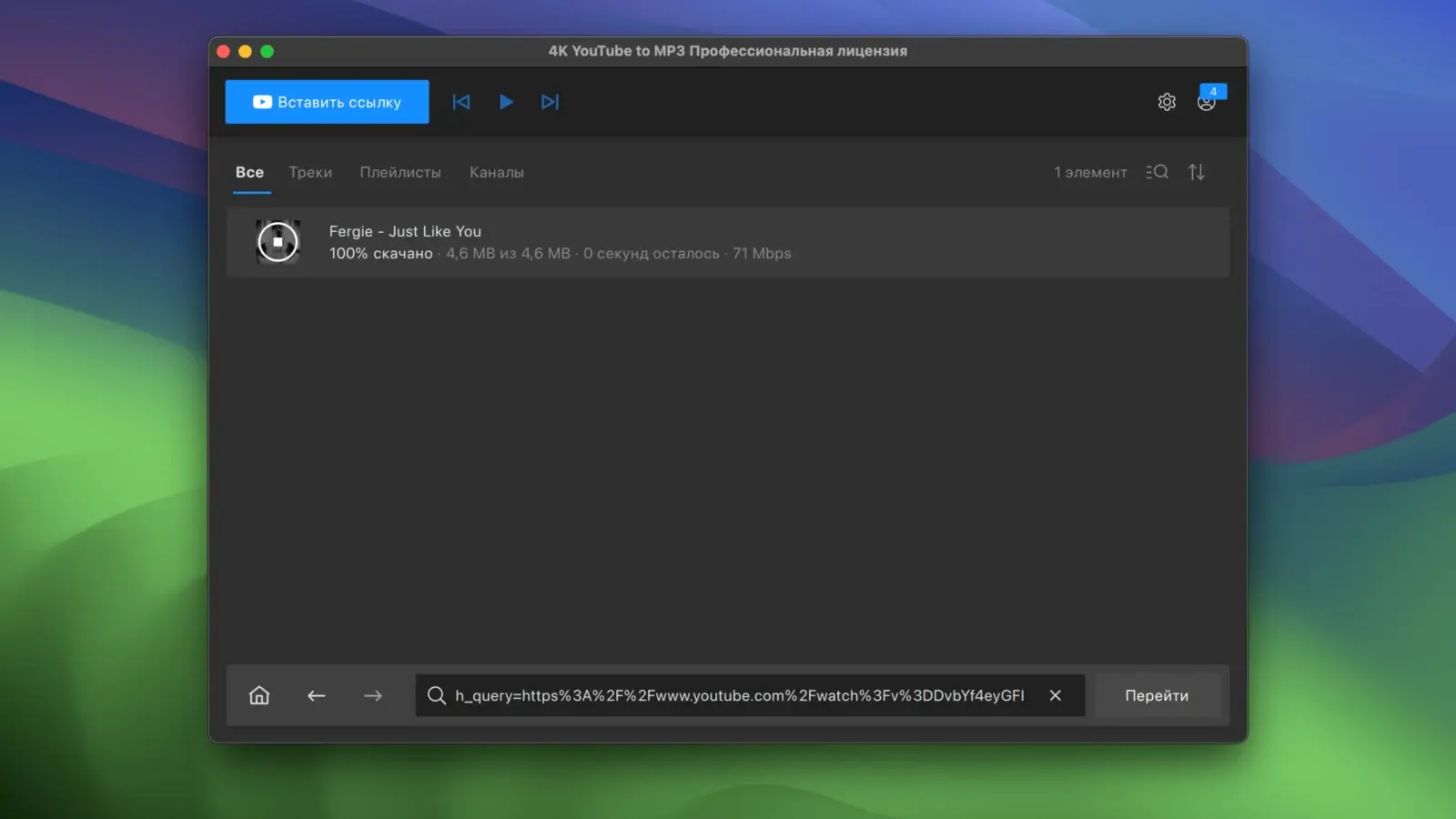Click the forward navigation arrow
The height and width of the screenshot is (819, 1456).
coord(372,695)
